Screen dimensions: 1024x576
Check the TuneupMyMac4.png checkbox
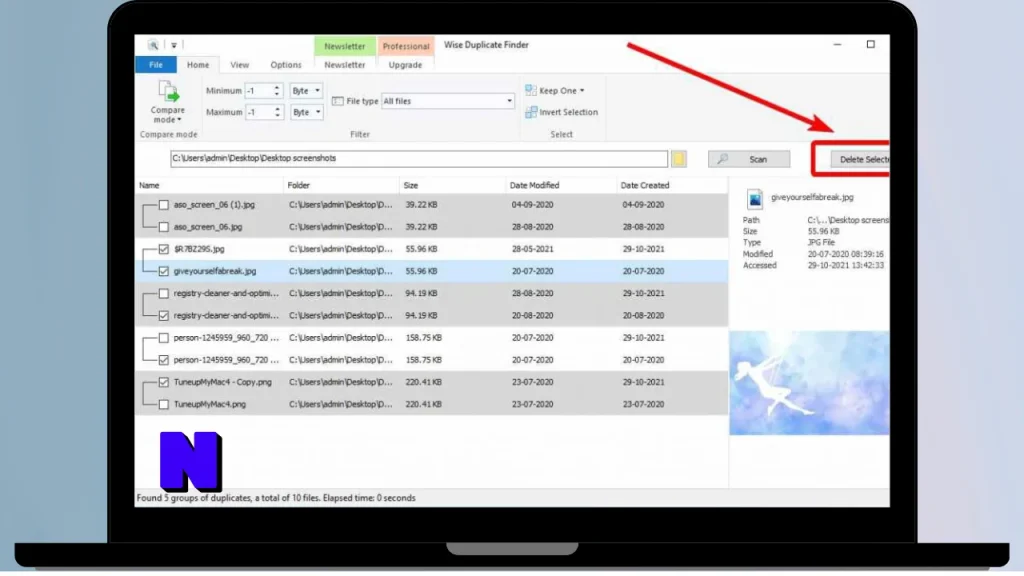click(163, 405)
